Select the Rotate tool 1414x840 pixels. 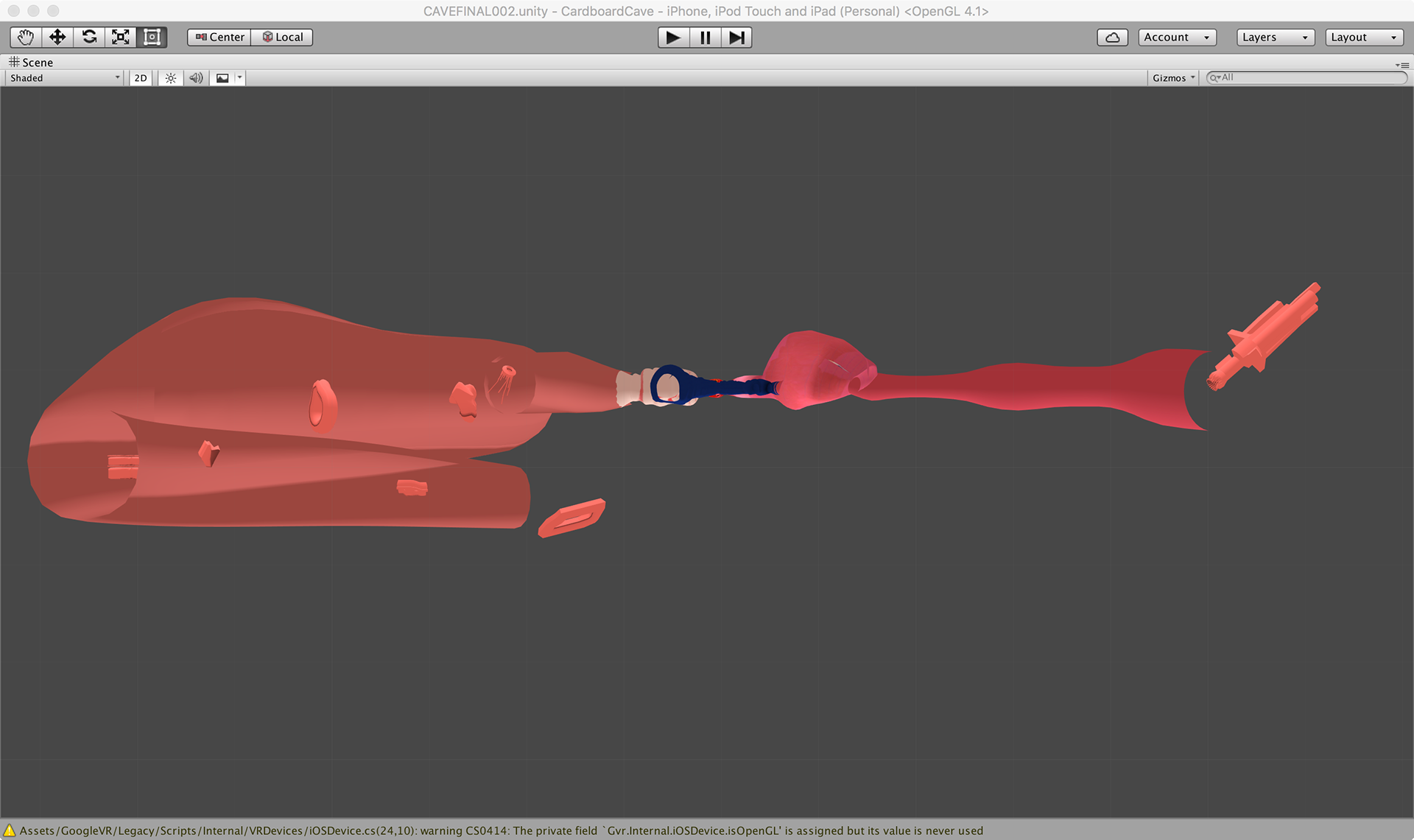point(89,37)
